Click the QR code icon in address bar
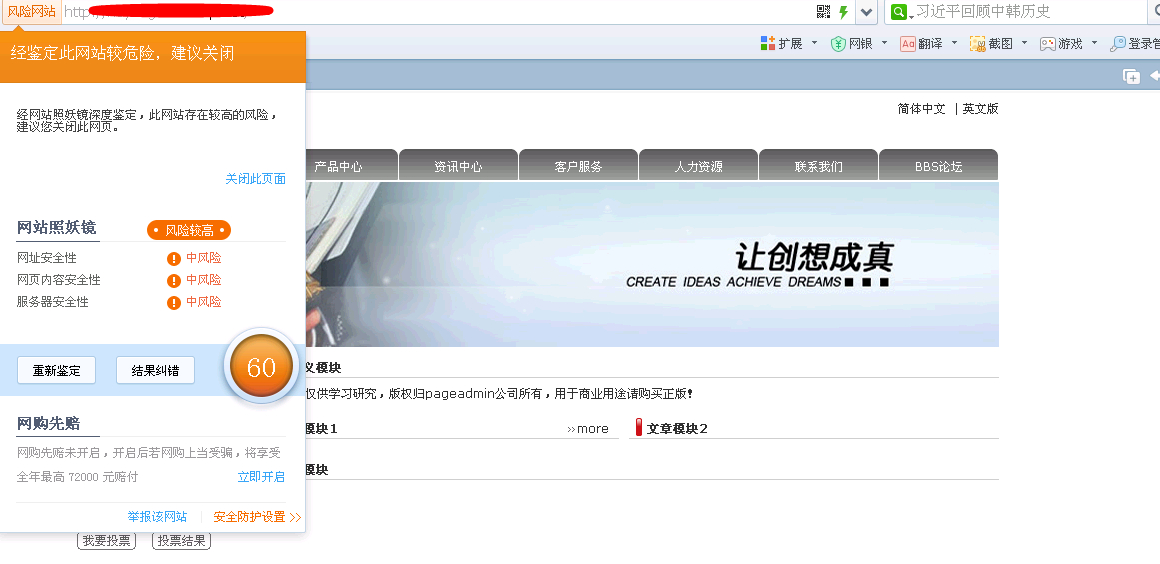This screenshot has height=564, width=1160. coord(824,12)
